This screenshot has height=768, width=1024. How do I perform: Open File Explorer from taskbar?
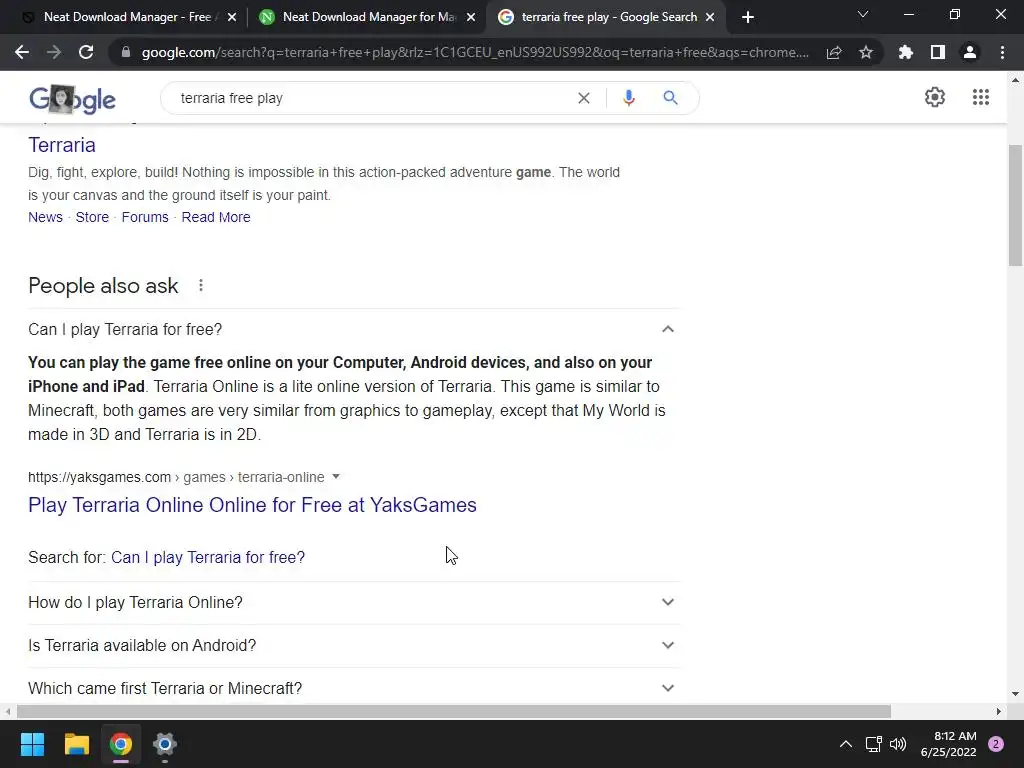[x=76, y=744]
